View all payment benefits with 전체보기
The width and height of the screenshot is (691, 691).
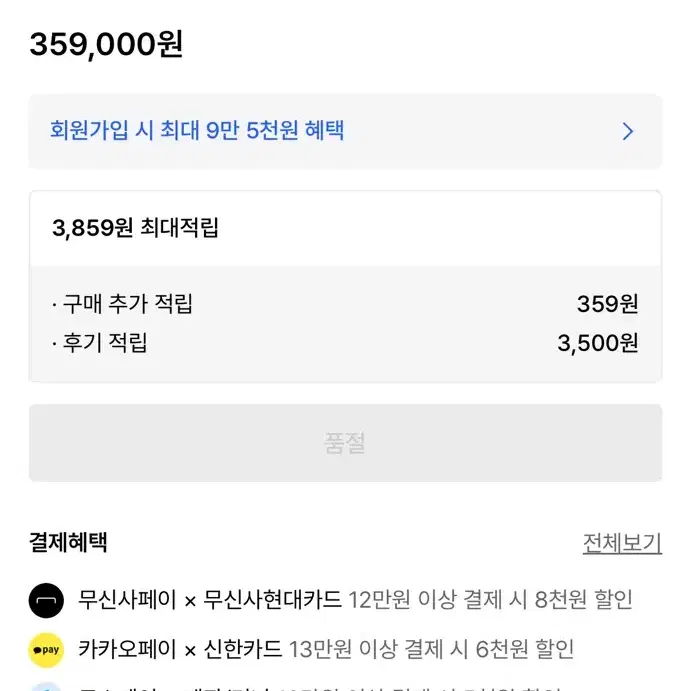tap(622, 543)
